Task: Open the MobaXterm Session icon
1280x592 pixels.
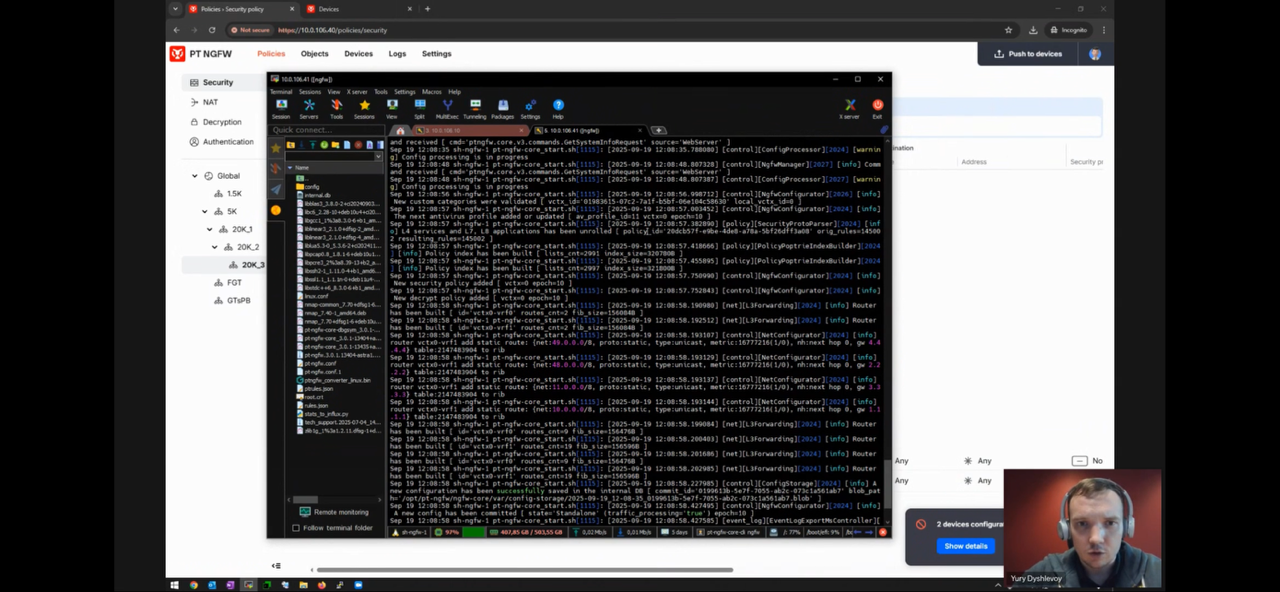Action: [281, 108]
